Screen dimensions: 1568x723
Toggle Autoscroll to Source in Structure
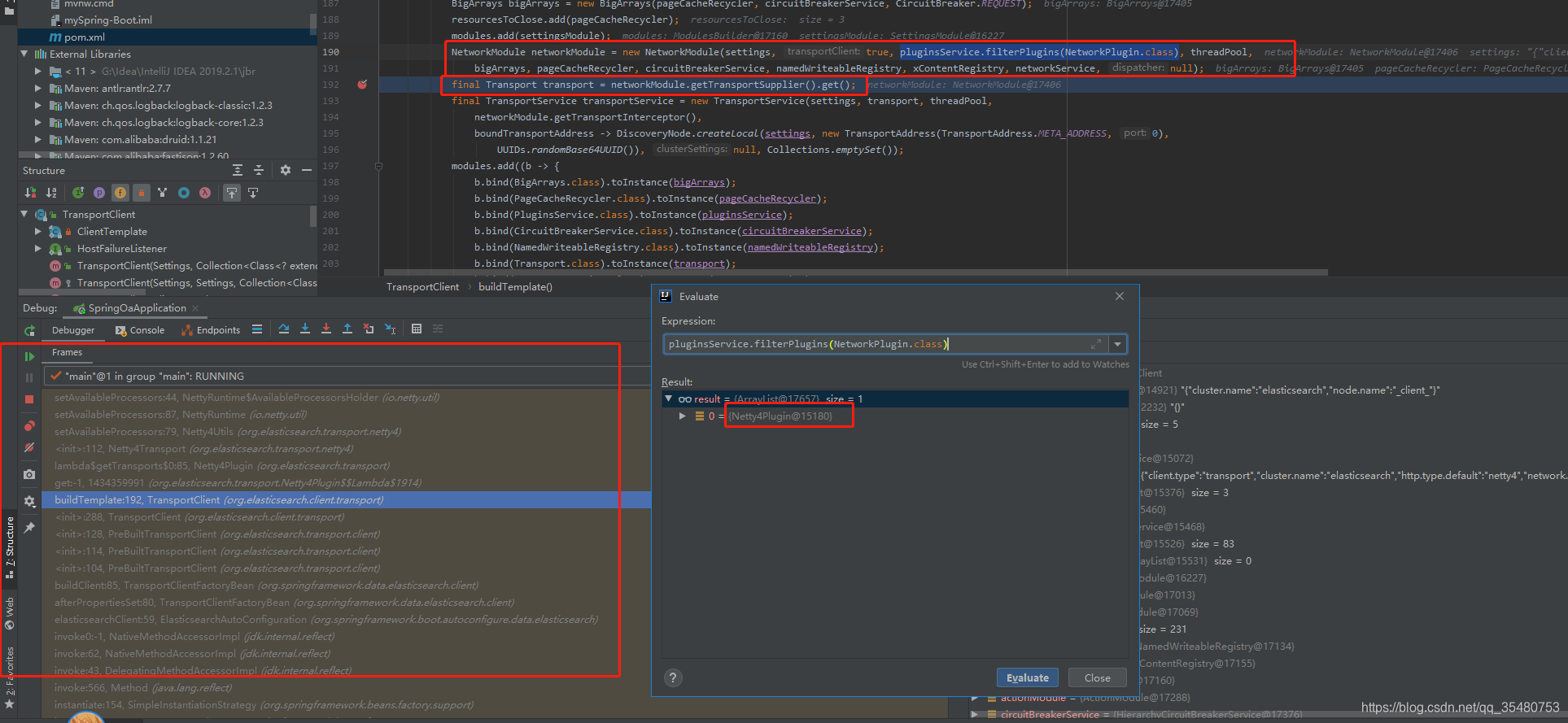232,193
